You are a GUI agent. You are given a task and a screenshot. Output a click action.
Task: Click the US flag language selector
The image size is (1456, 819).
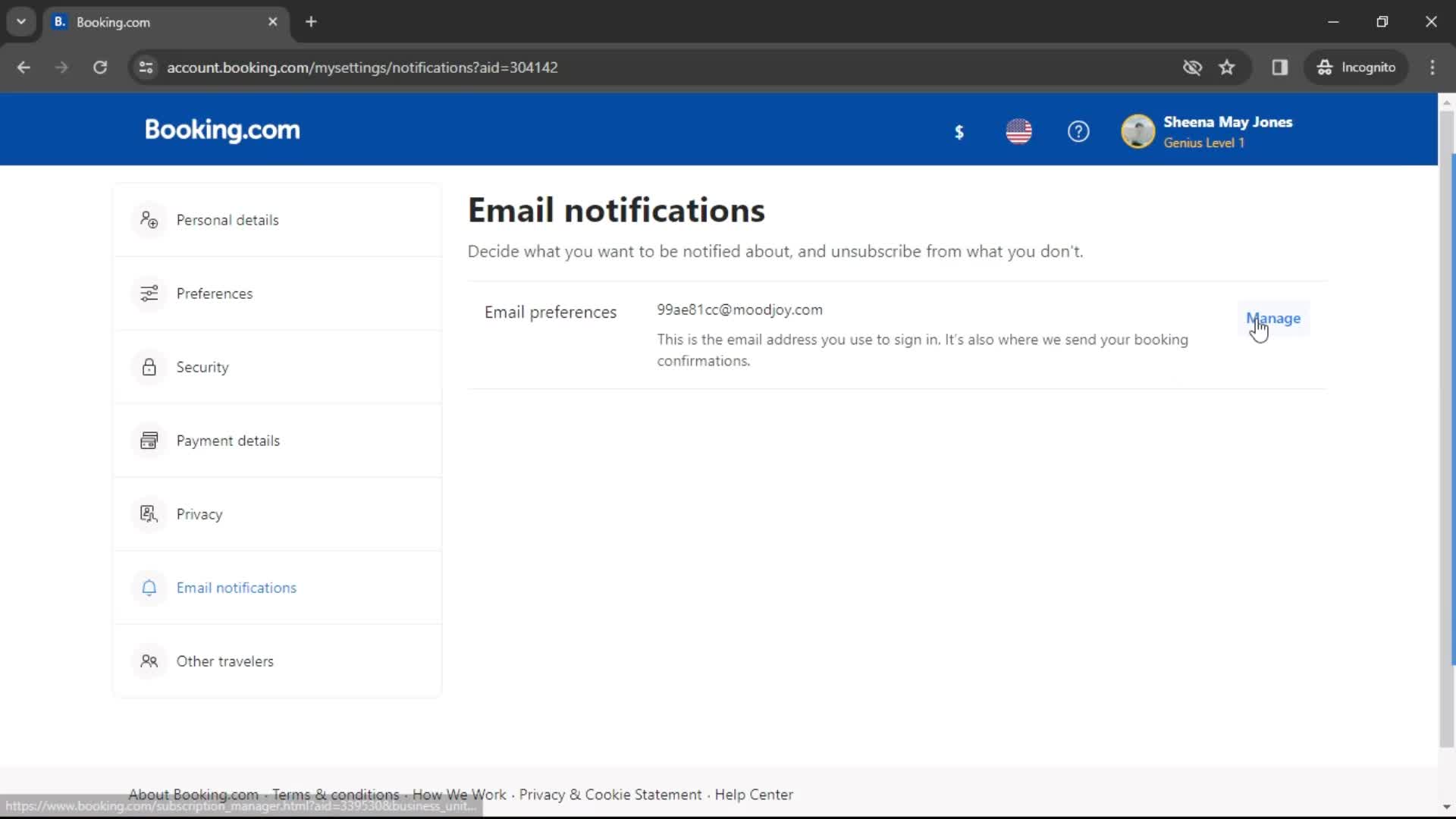point(1018,131)
